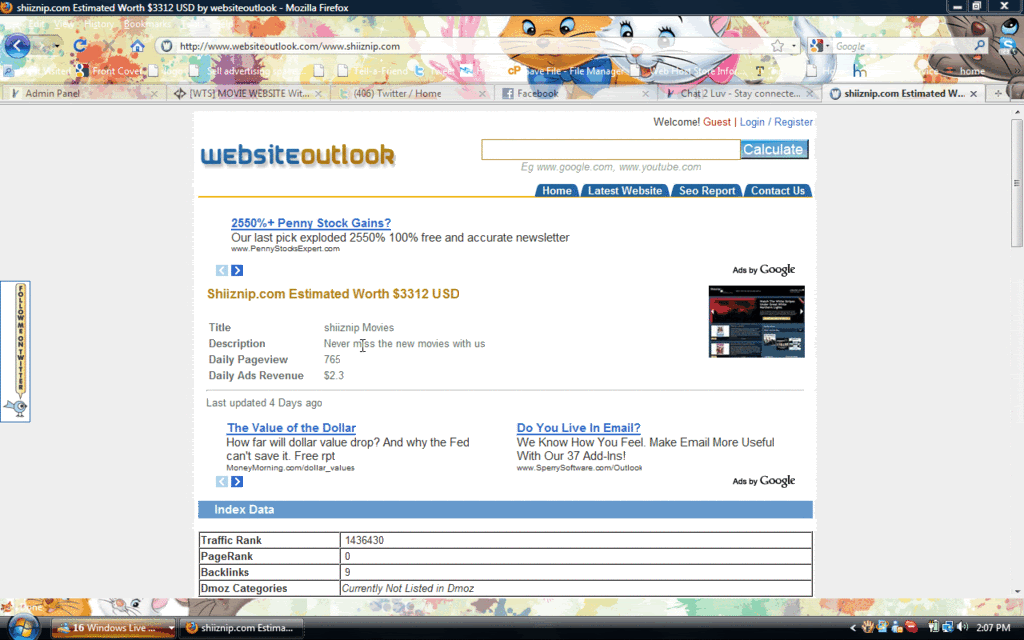Open the Windows Start orb
This screenshot has width=1024, height=640.
point(22,627)
